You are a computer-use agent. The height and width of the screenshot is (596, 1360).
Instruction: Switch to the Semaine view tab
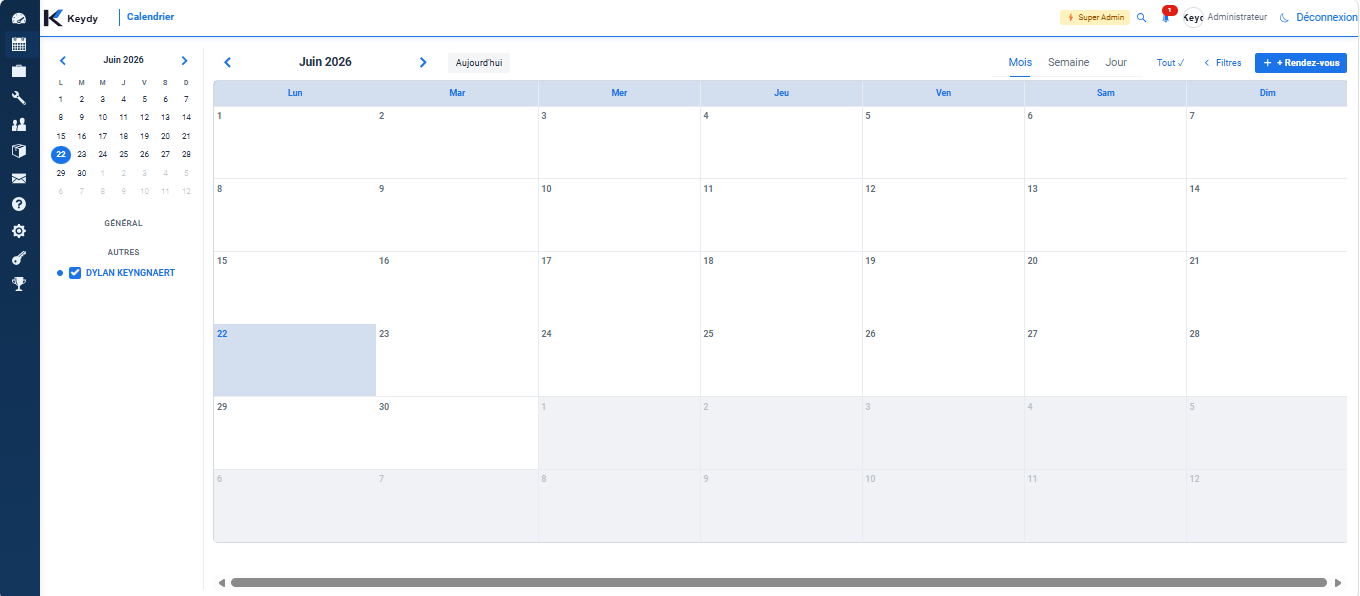click(x=1068, y=63)
